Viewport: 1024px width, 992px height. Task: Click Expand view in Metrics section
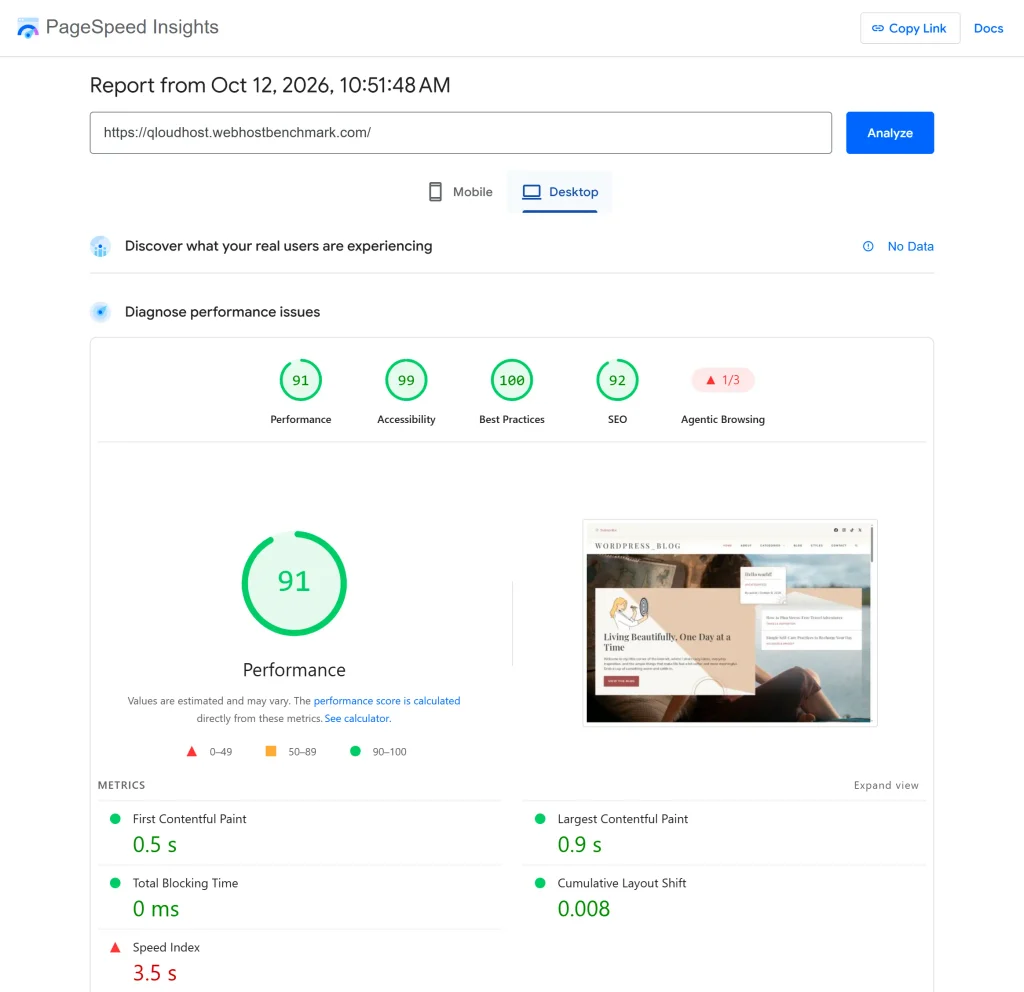click(x=886, y=785)
